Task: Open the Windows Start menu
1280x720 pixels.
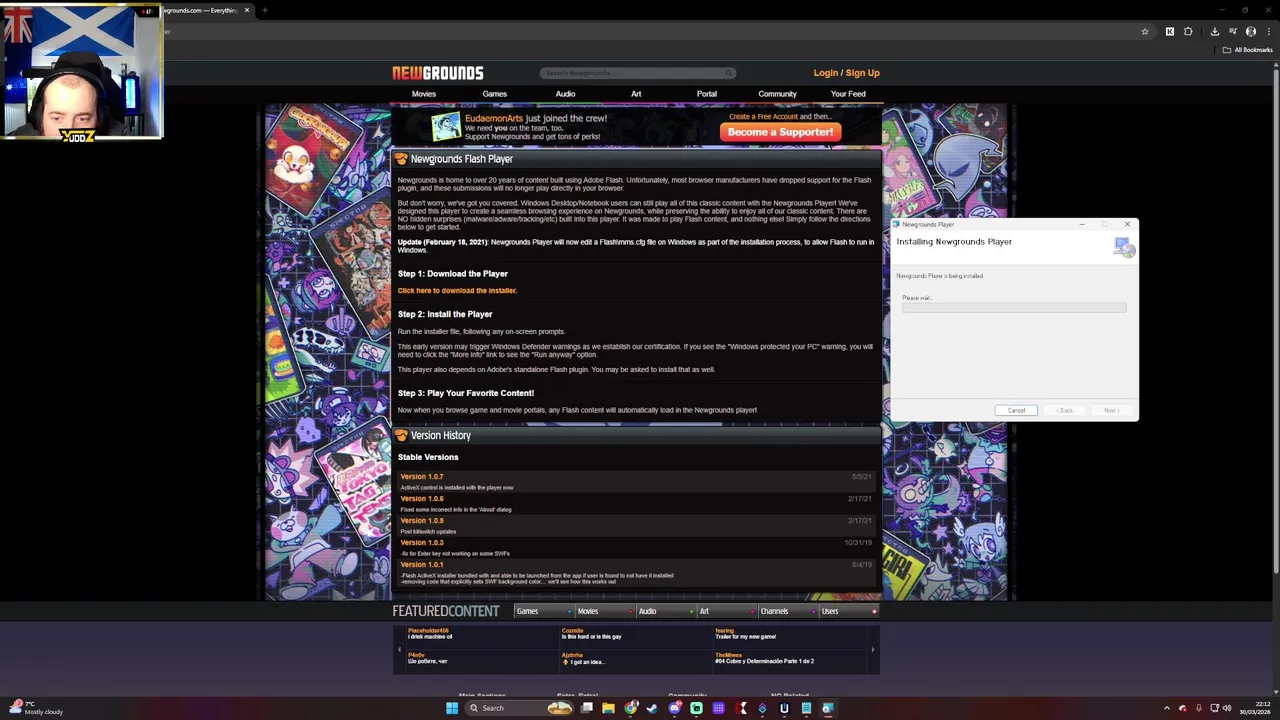Action: pyautogui.click(x=452, y=708)
